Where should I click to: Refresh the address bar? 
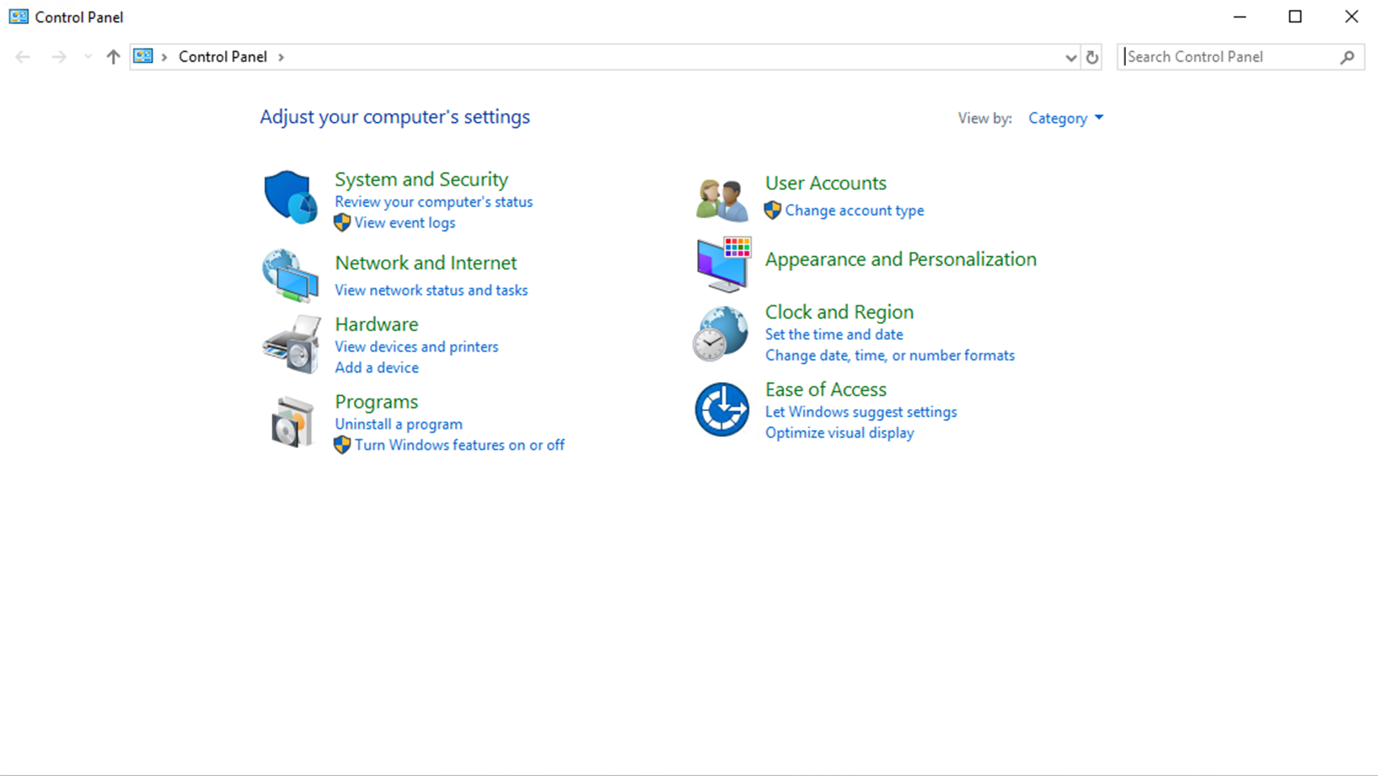click(1091, 57)
